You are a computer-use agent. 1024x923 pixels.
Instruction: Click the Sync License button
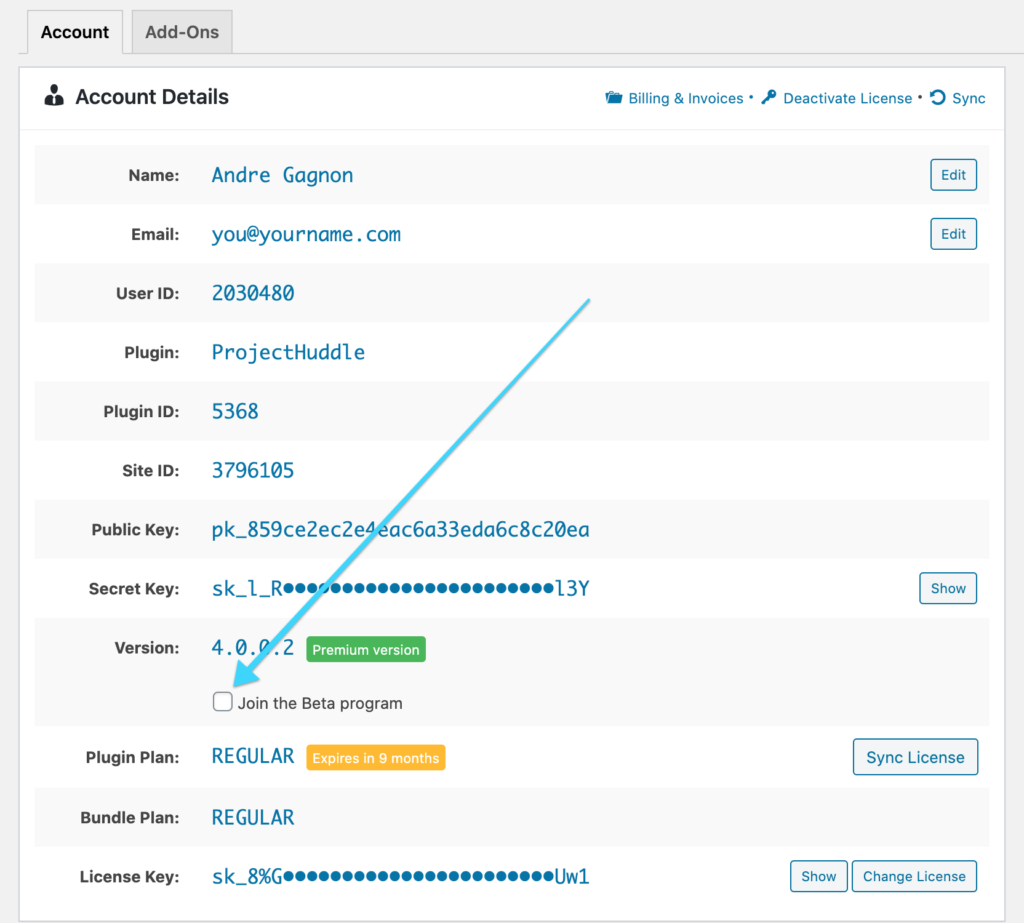tap(914, 757)
